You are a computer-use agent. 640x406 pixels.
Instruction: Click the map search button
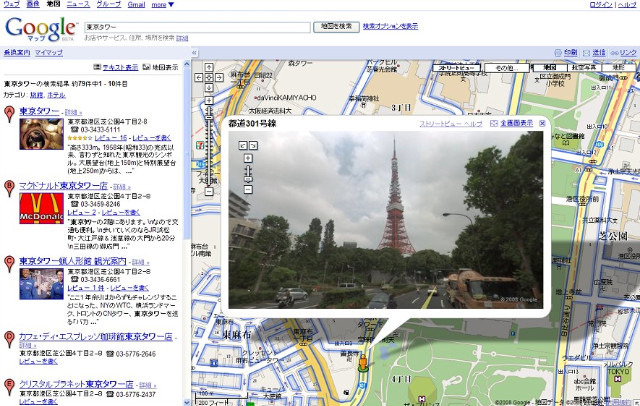pyautogui.click(x=336, y=27)
